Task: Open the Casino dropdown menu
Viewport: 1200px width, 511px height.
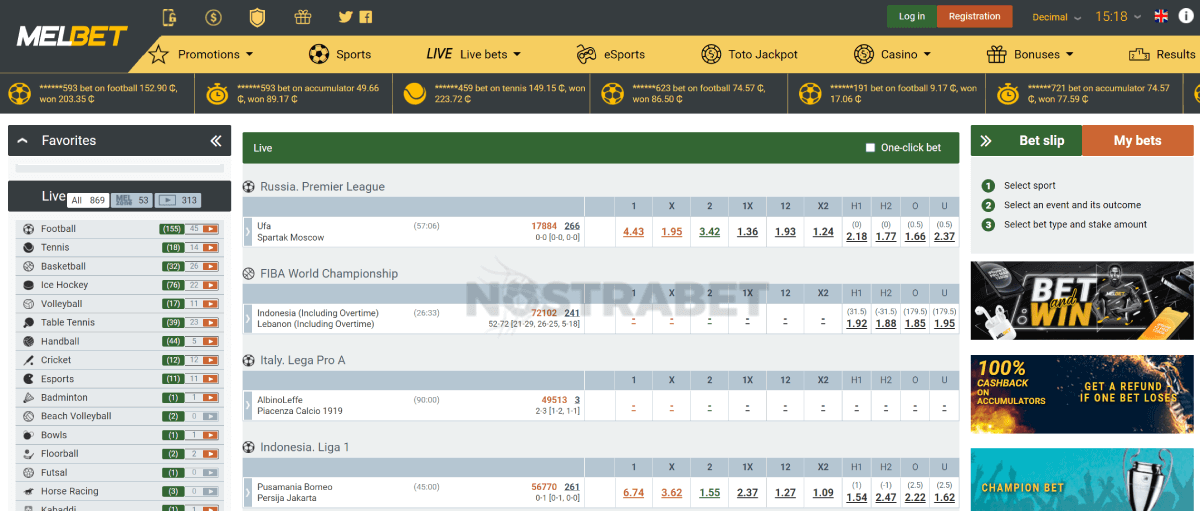Action: tap(892, 54)
